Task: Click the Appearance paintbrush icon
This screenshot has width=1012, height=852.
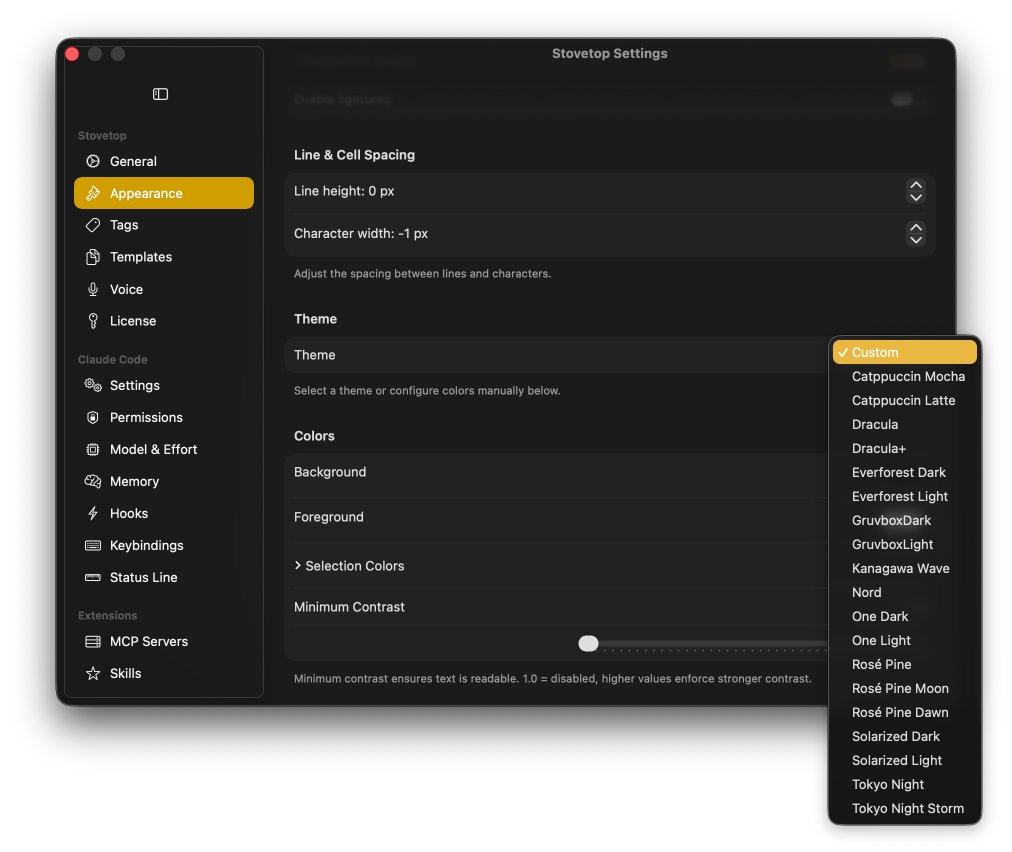Action: coord(93,193)
